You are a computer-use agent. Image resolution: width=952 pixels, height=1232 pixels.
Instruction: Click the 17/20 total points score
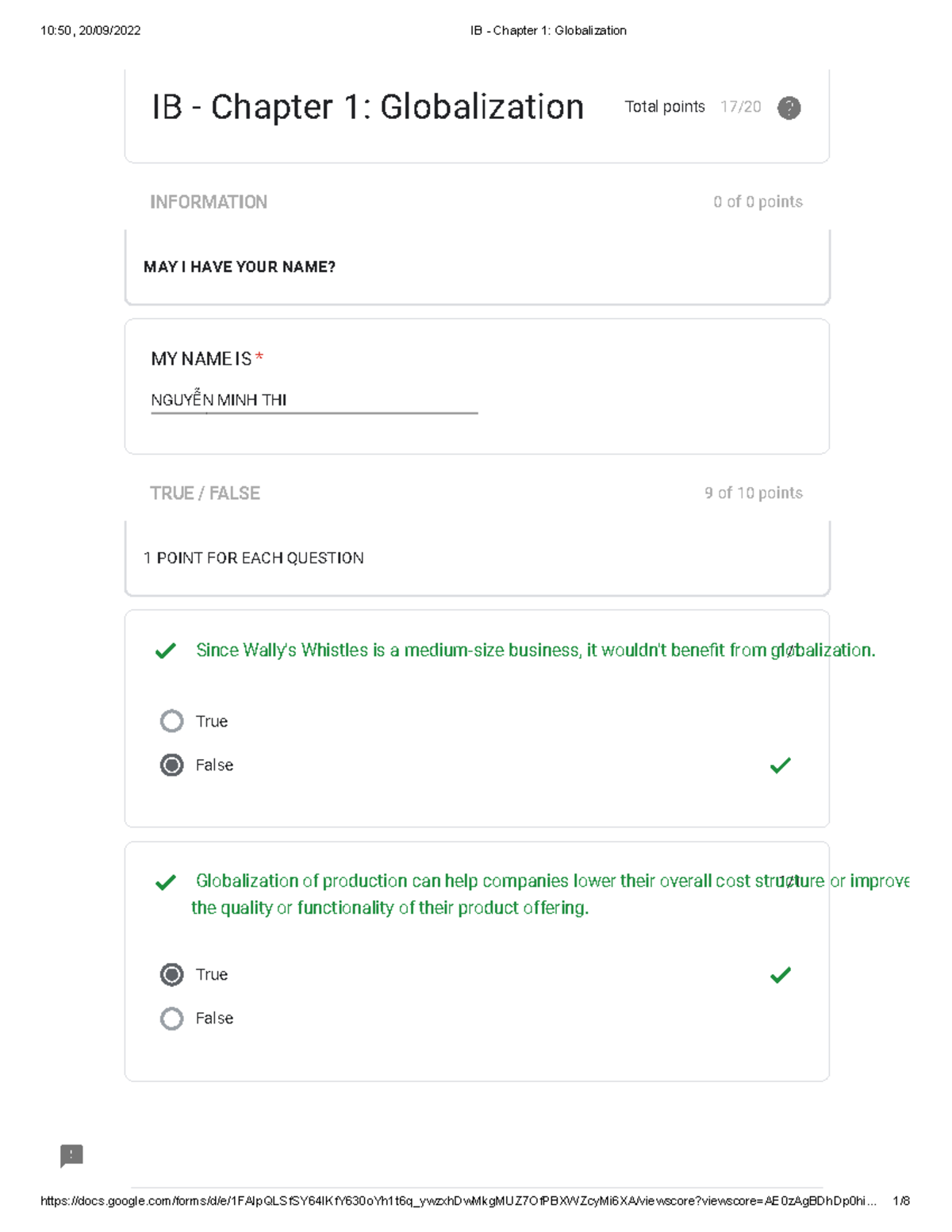(x=740, y=107)
